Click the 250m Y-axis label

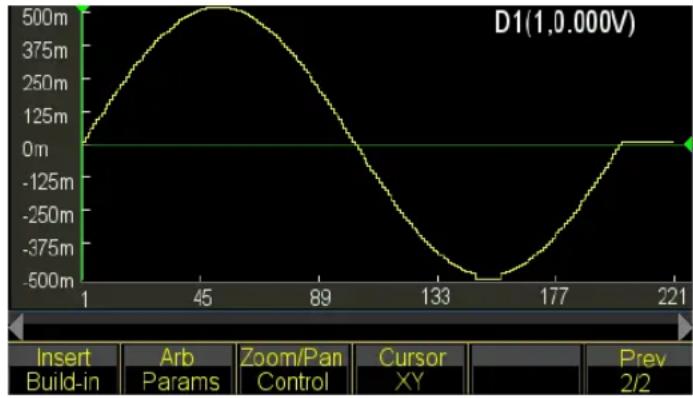(x=45, y=83)
